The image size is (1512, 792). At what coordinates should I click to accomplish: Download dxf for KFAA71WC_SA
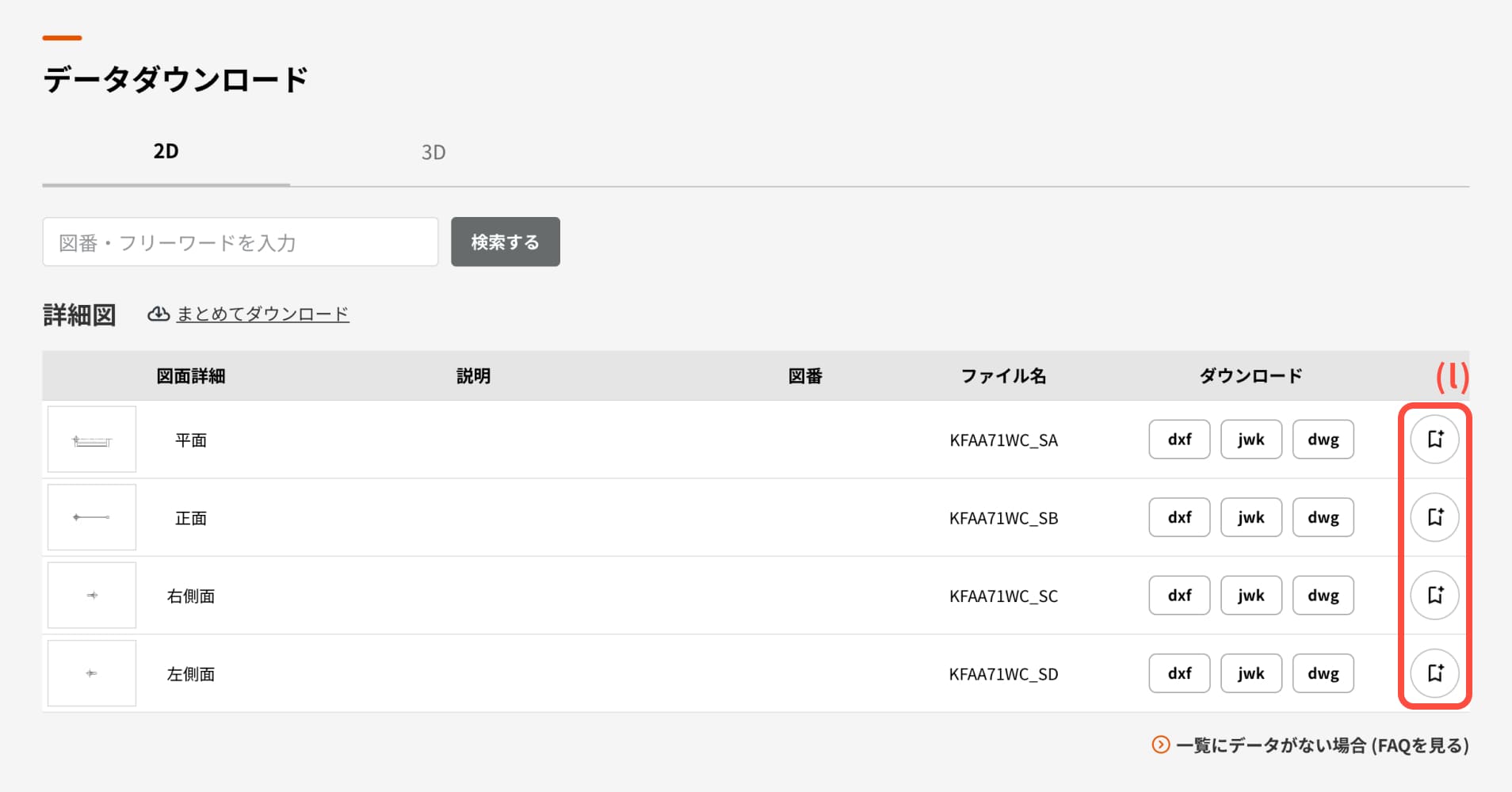(x=1179, y=440)
